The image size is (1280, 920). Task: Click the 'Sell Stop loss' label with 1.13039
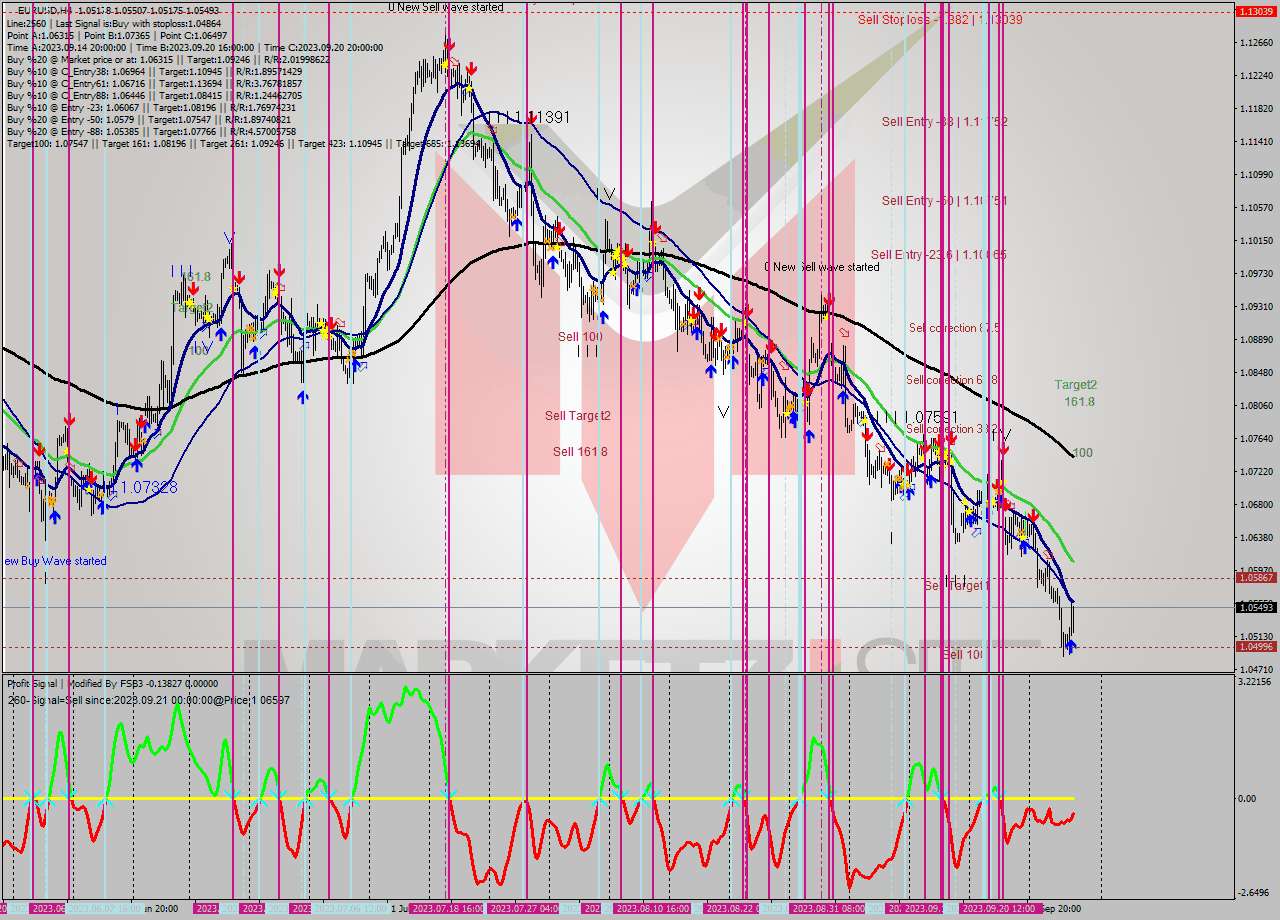tap(940, 20)
